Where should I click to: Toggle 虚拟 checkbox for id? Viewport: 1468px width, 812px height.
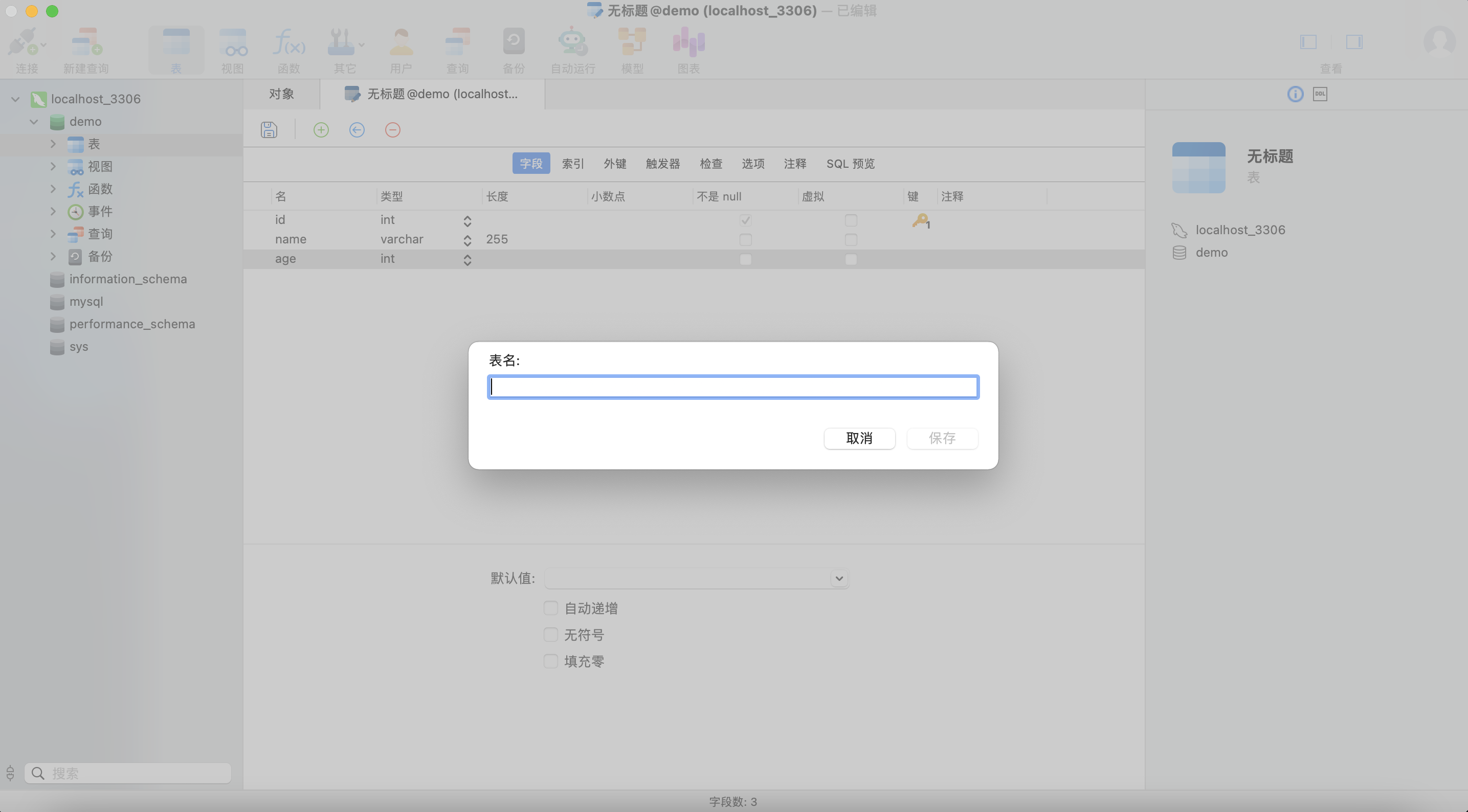[851, 220]
